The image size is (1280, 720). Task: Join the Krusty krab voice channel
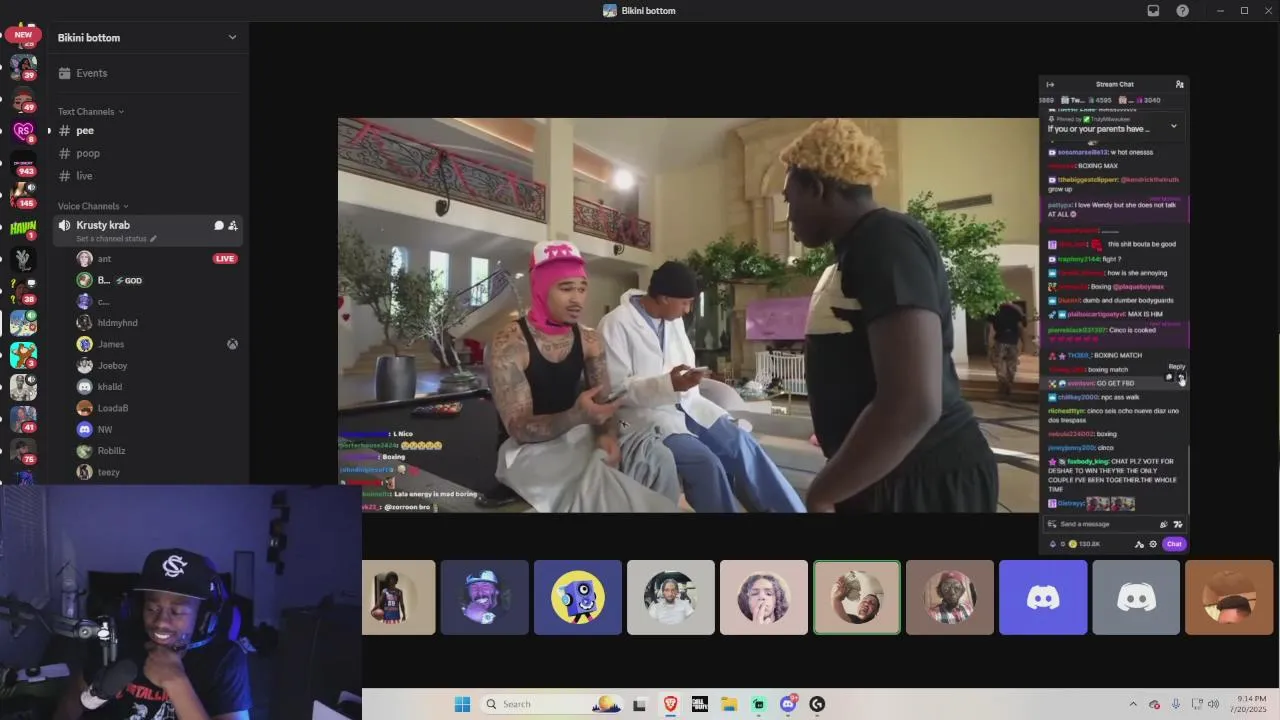click(x=103, y=226)
